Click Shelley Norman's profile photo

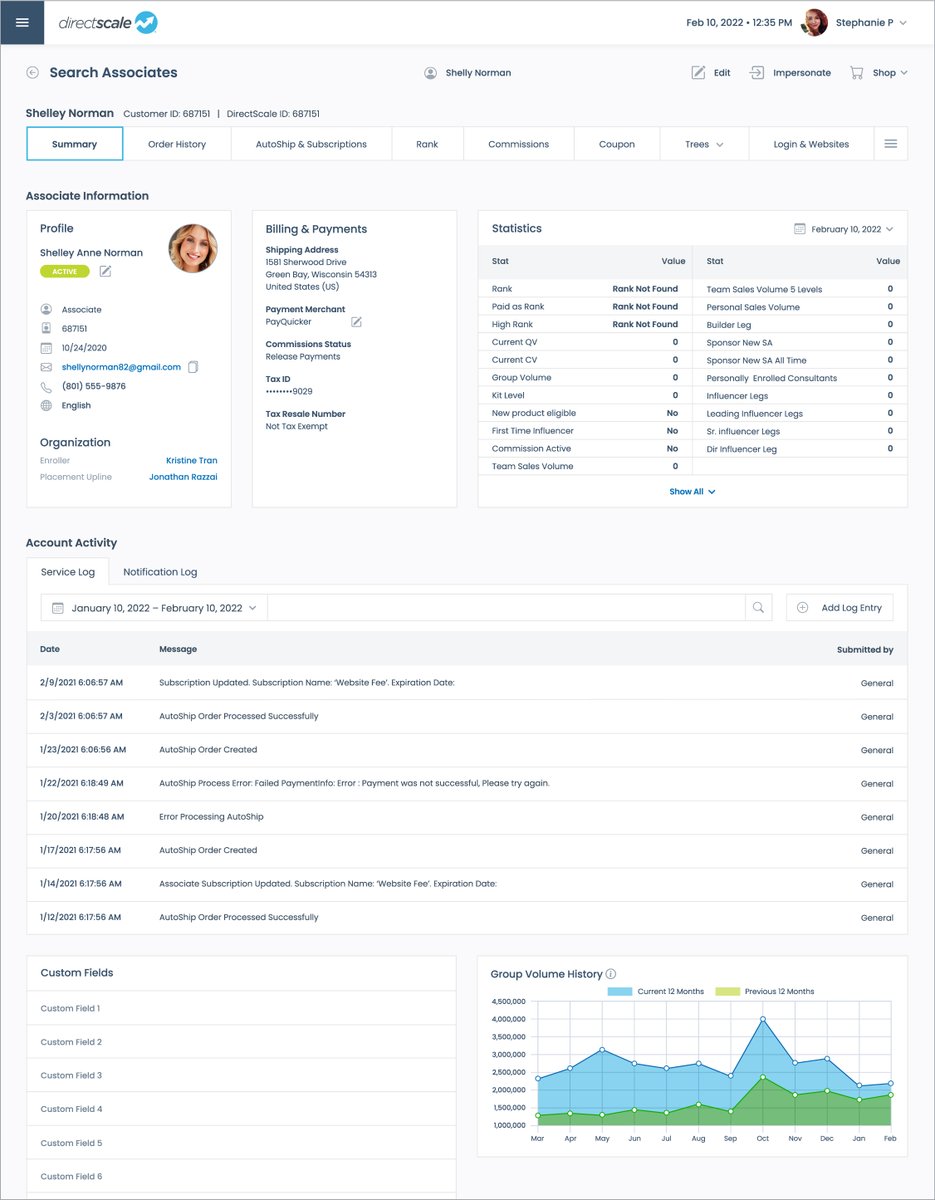tap(193, 248)
